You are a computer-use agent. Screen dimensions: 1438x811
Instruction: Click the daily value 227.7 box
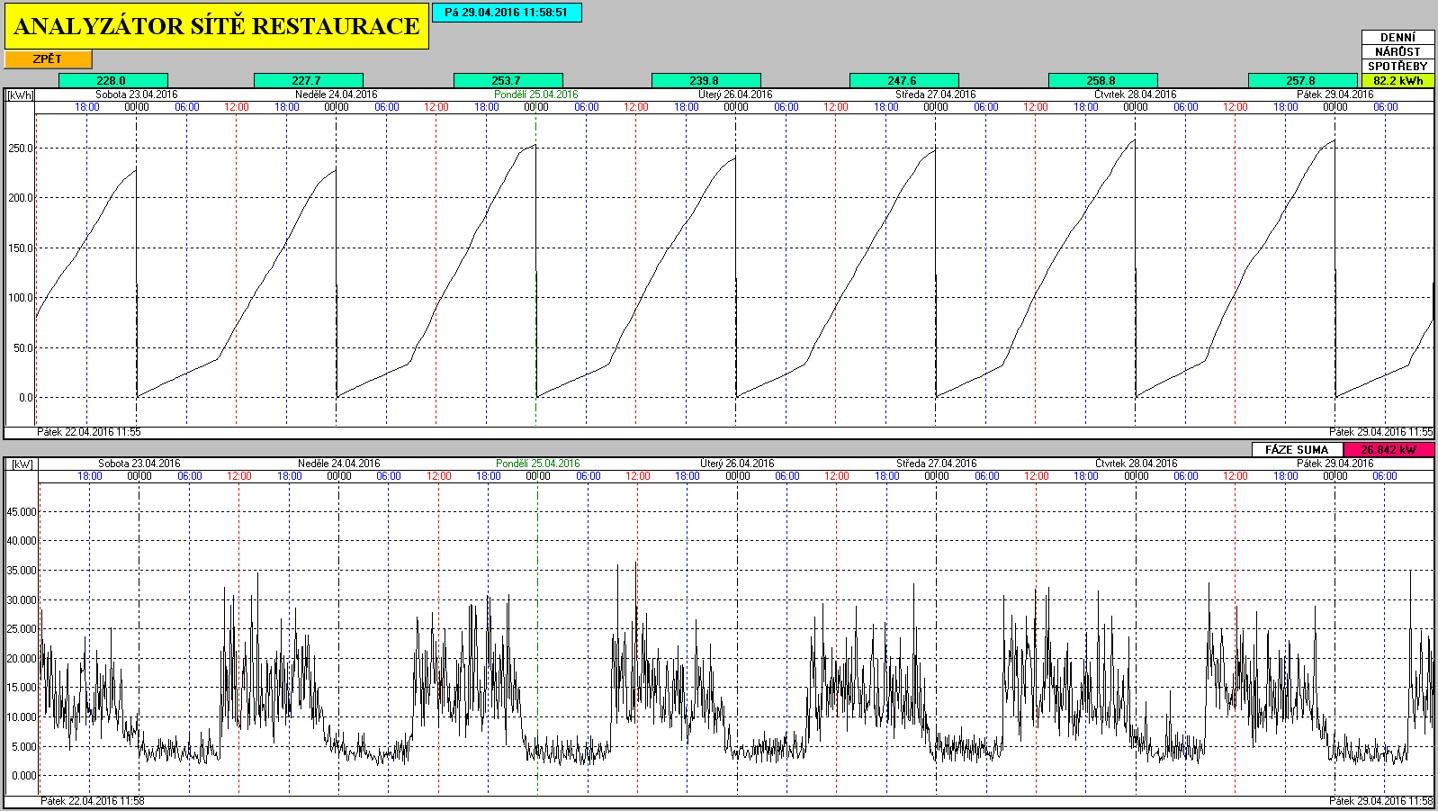(x=309, y=80)
